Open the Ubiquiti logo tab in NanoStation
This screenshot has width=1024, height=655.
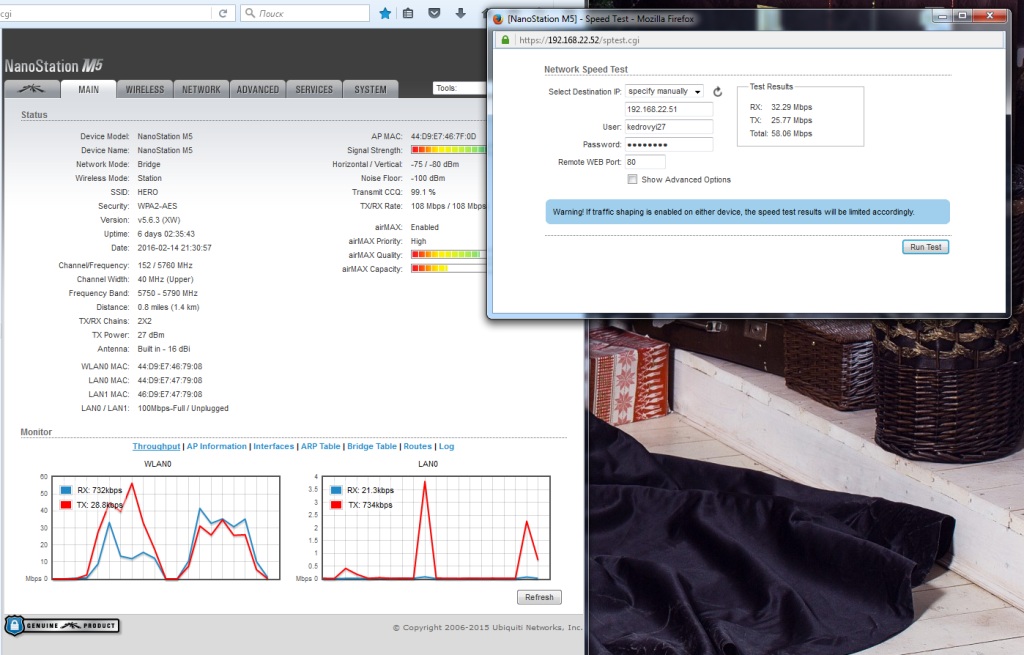pos(31,89)
